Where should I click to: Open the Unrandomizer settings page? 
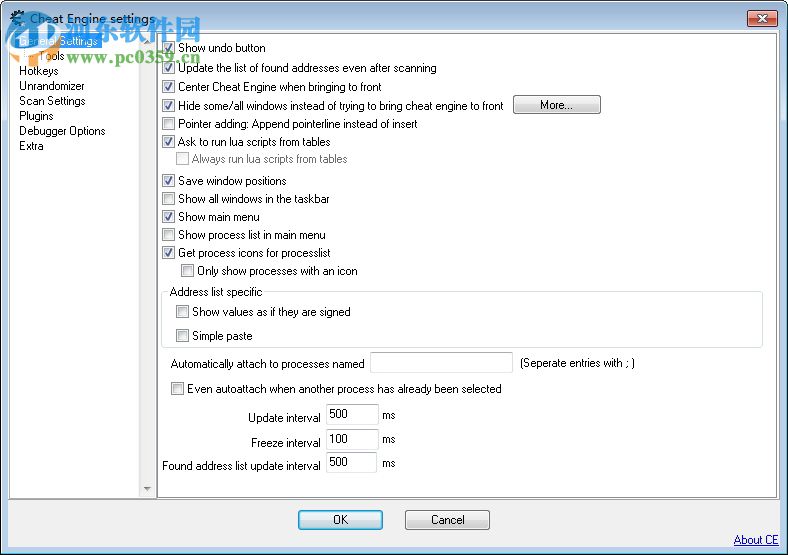tap(52, 86)
